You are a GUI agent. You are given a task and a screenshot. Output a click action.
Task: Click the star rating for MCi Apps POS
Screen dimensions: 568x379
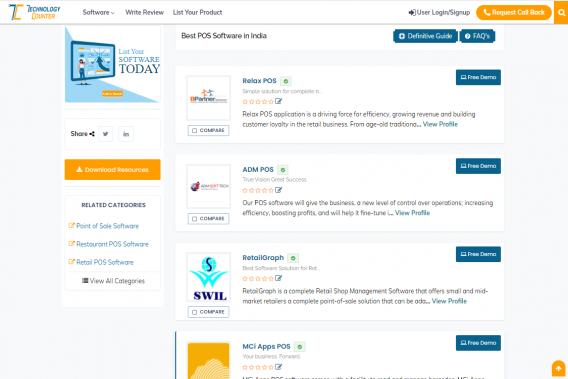point(258,367)
